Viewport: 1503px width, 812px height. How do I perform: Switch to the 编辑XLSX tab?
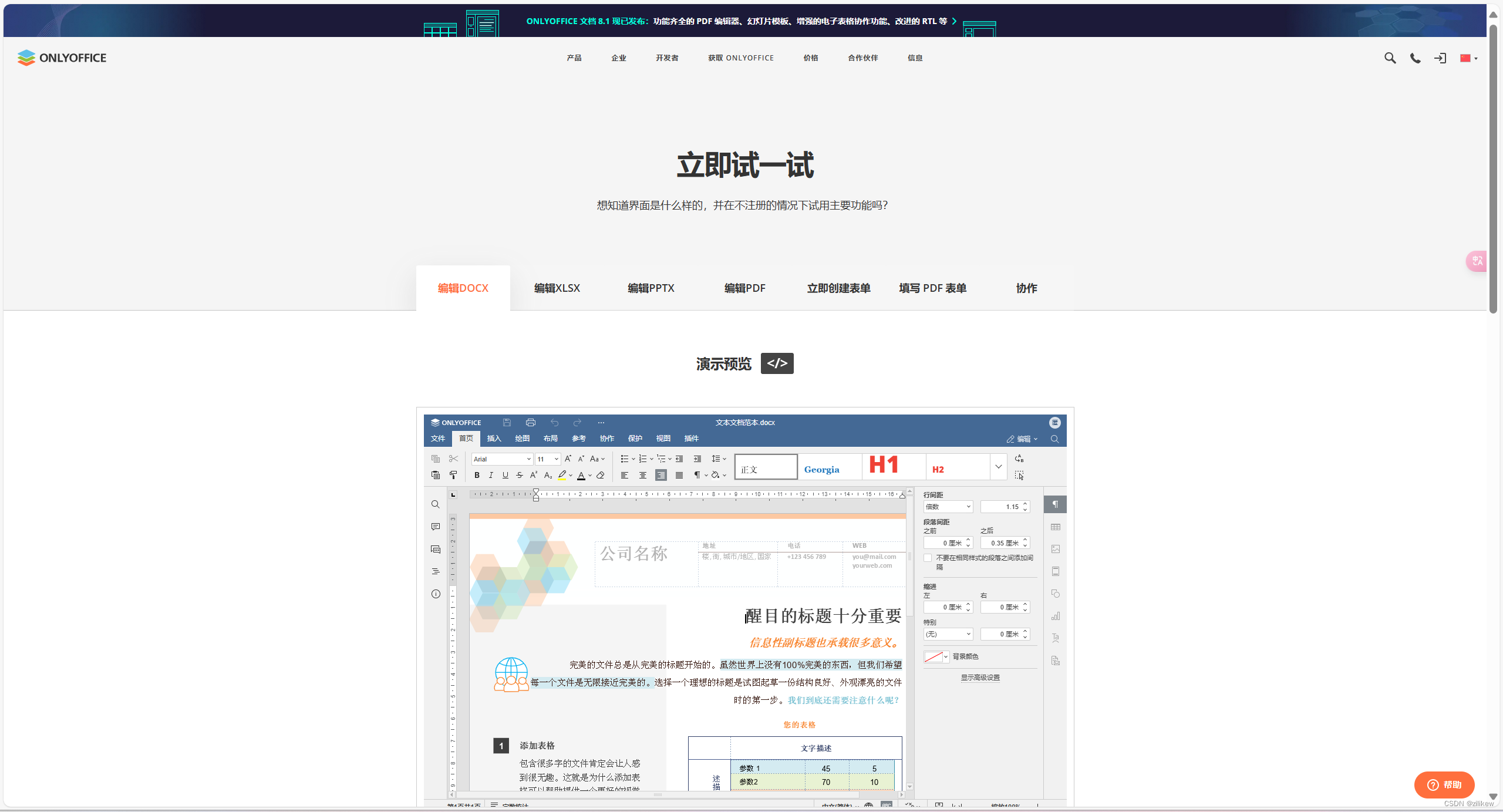tap(557, 288)
